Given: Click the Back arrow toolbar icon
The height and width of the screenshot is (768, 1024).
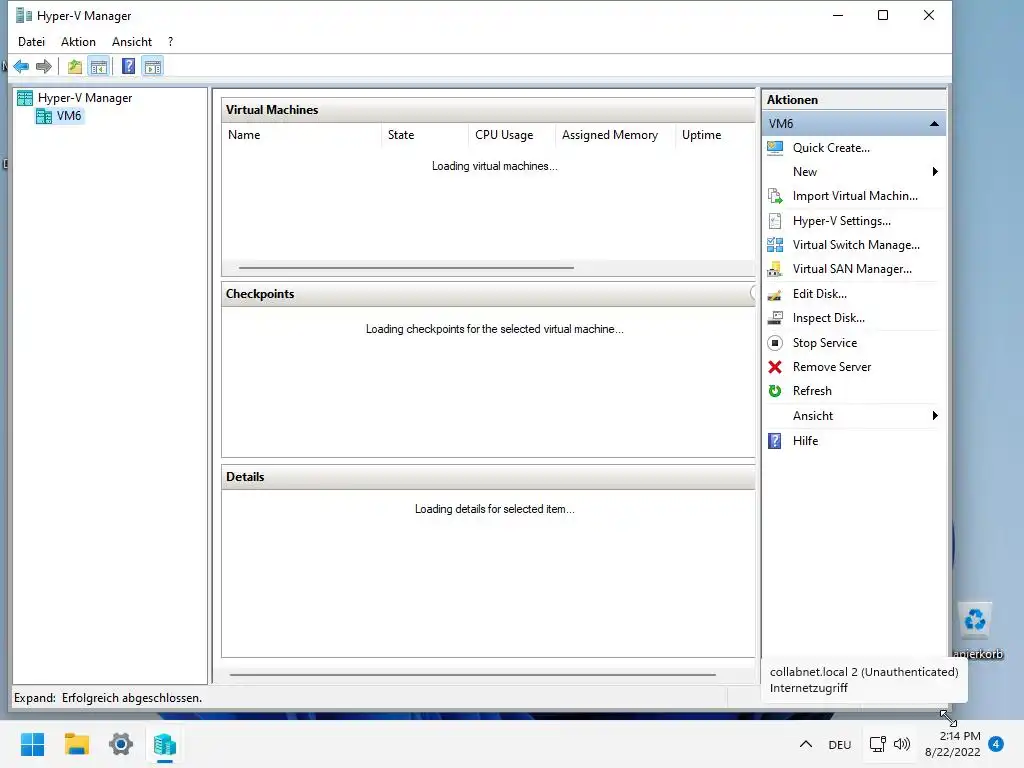Looking at the screenshot, I should click(21, 66).
